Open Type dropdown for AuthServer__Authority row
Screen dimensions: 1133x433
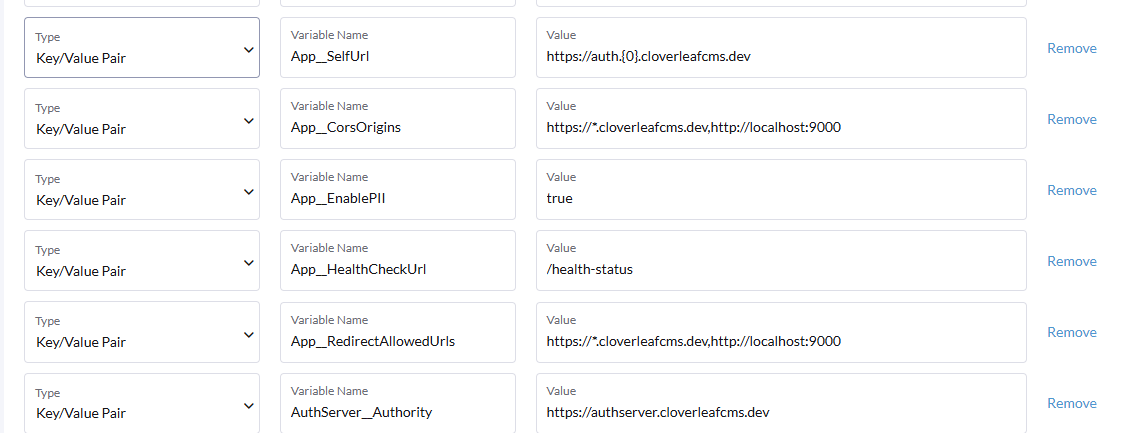pyautogui.click(x=142, y=403)
